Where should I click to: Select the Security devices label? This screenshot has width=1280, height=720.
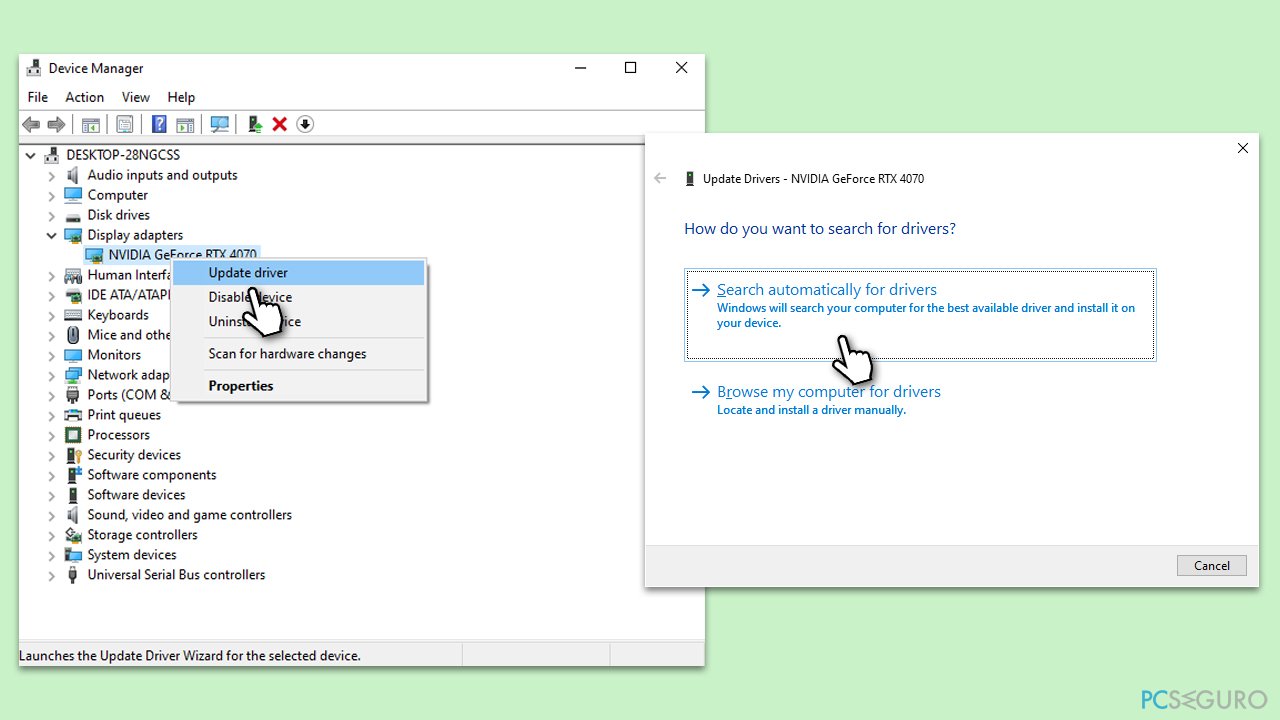(x=134, y=455)
